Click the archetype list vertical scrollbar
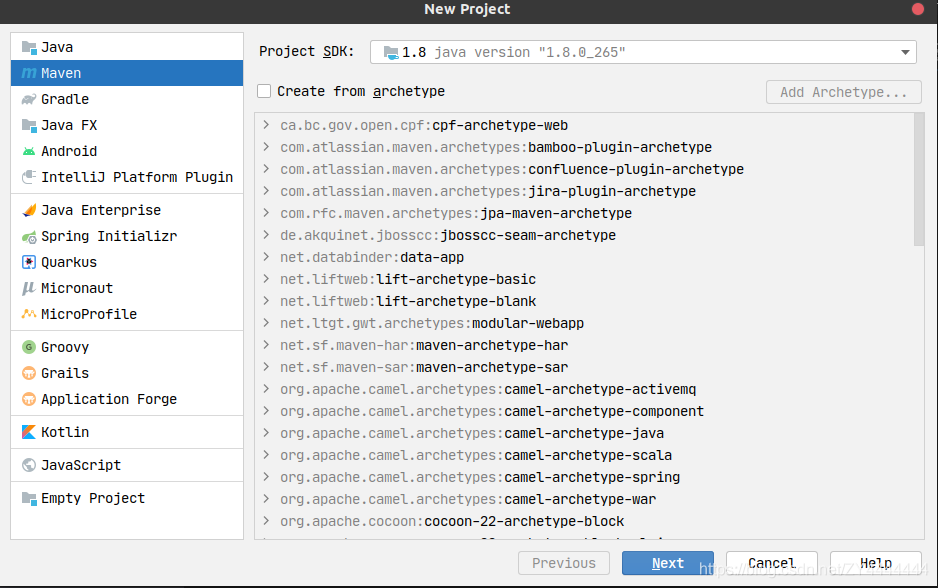This screenshot has height=588, width=938. click(919, 180)
